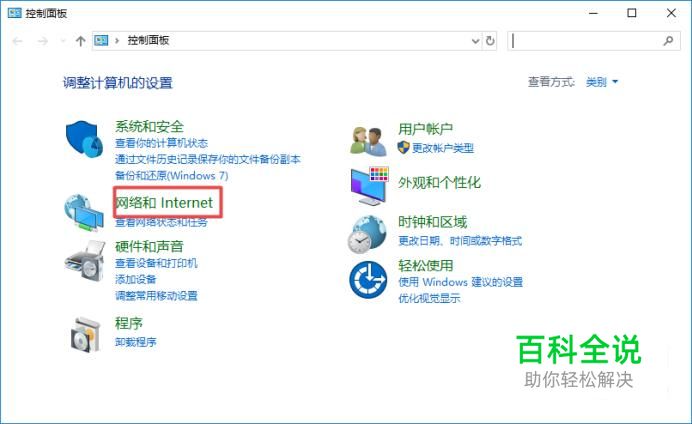Open the Ease of Access blue icon
This screenshot has width=692, height=424.
coord(368,280)
